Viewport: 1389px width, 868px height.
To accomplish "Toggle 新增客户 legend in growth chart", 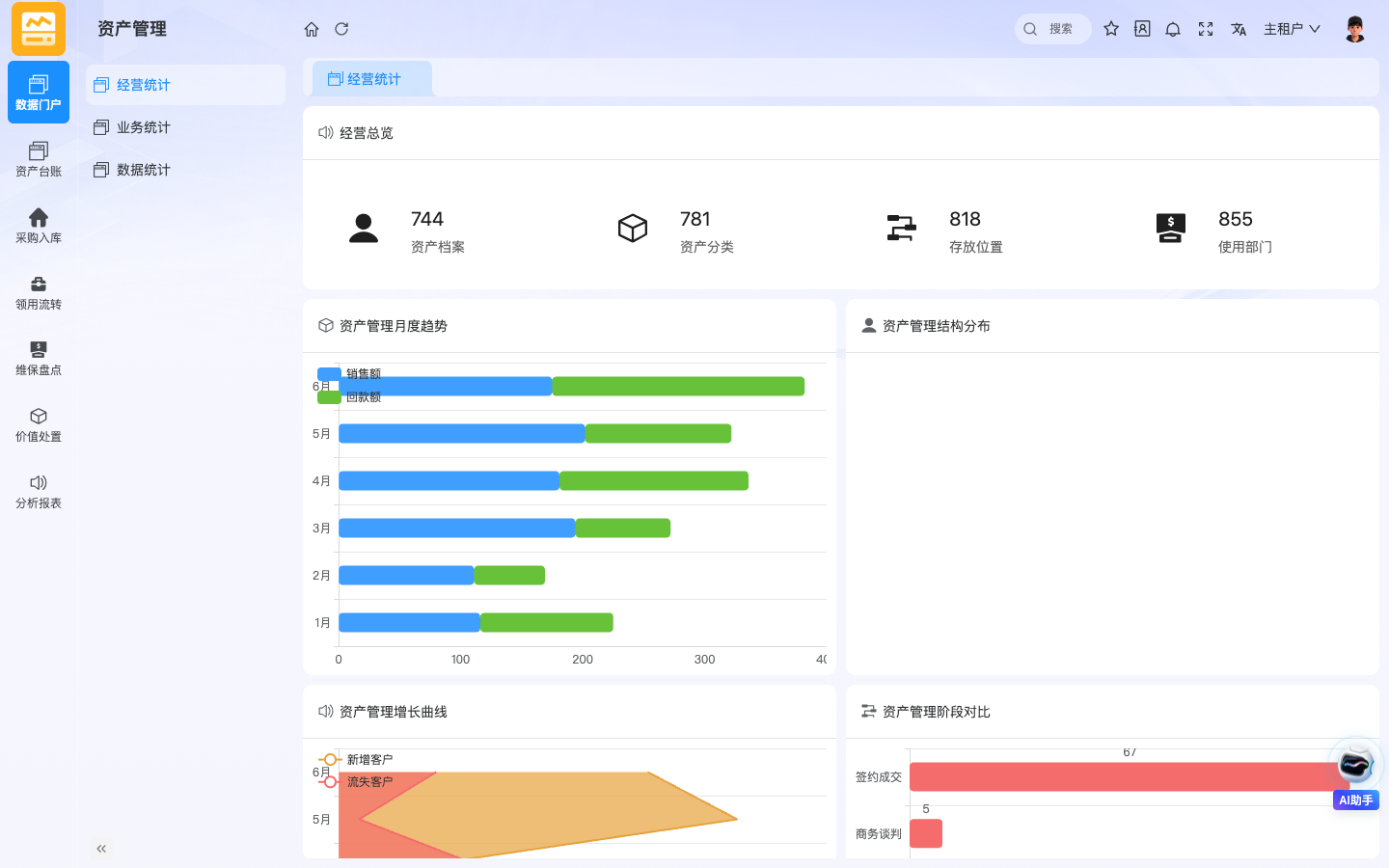I will [x=356, y=759].
